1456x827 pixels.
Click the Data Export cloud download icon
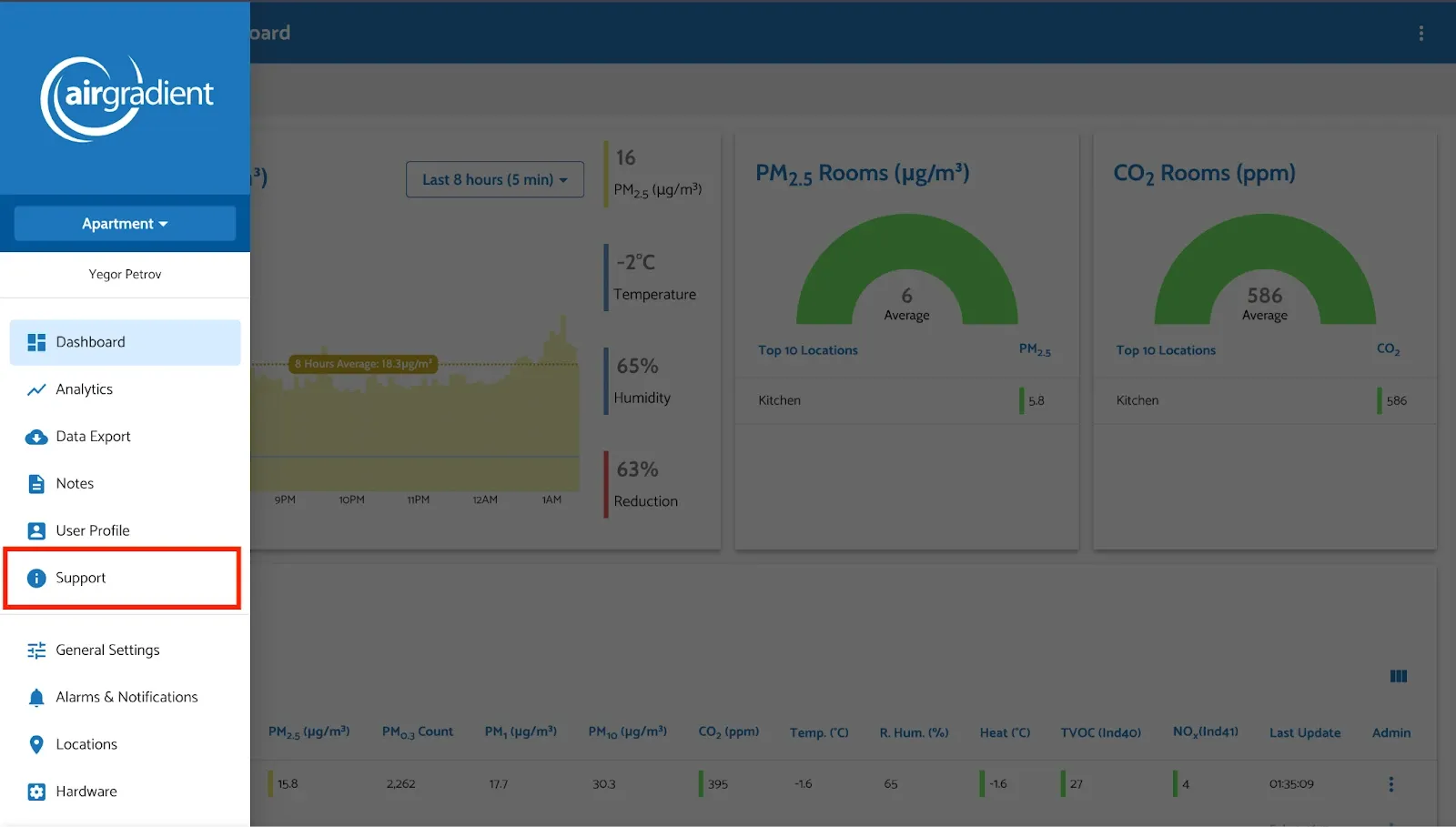click(x=36, y=437)
